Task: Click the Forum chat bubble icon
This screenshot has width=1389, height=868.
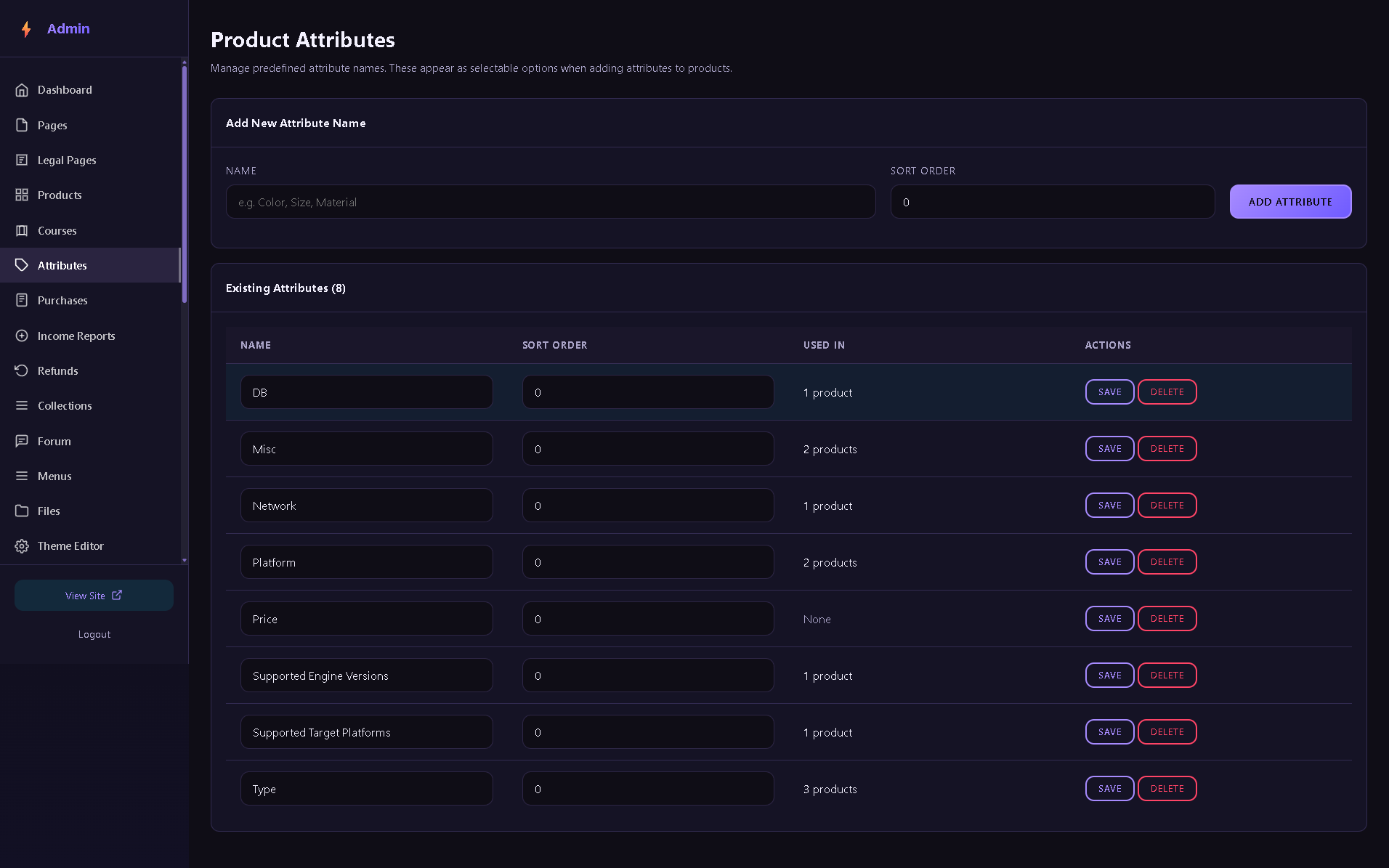Action: coord(22,441)
